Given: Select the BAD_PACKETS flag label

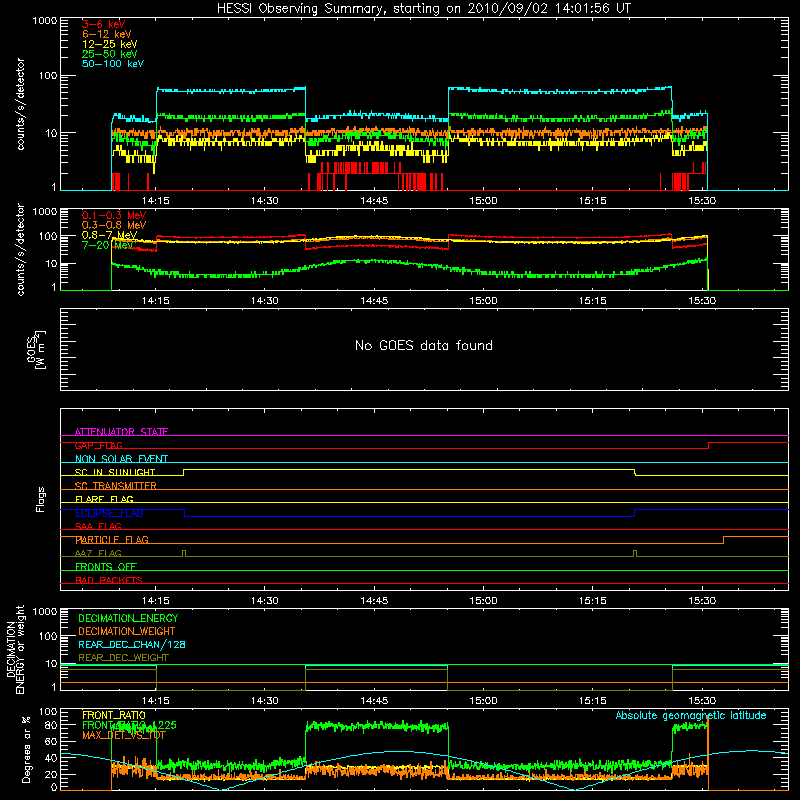Looking at the screenshot, I should [x=109, y=580].
